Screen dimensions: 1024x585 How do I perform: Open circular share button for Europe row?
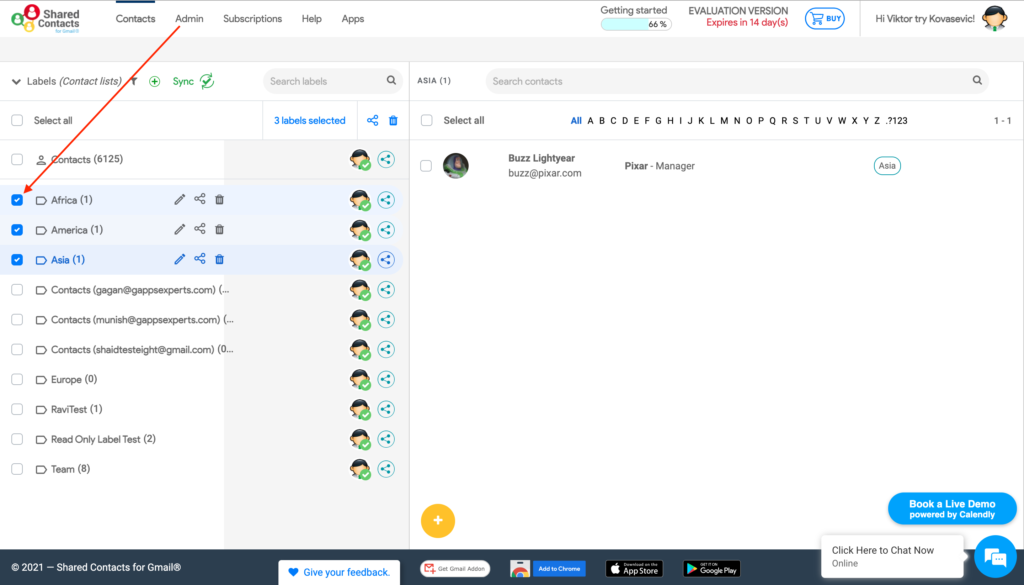click(x=386, y=379)
